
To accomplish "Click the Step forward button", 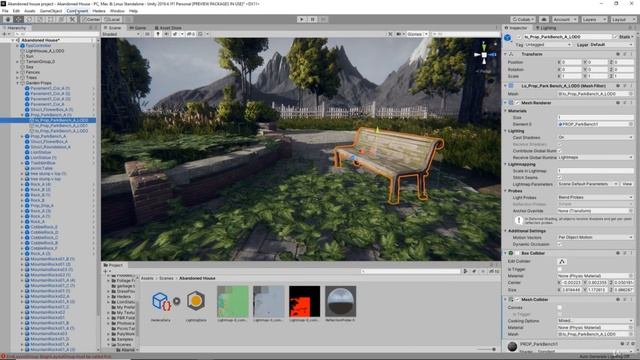I will click(x=323, y=19).
